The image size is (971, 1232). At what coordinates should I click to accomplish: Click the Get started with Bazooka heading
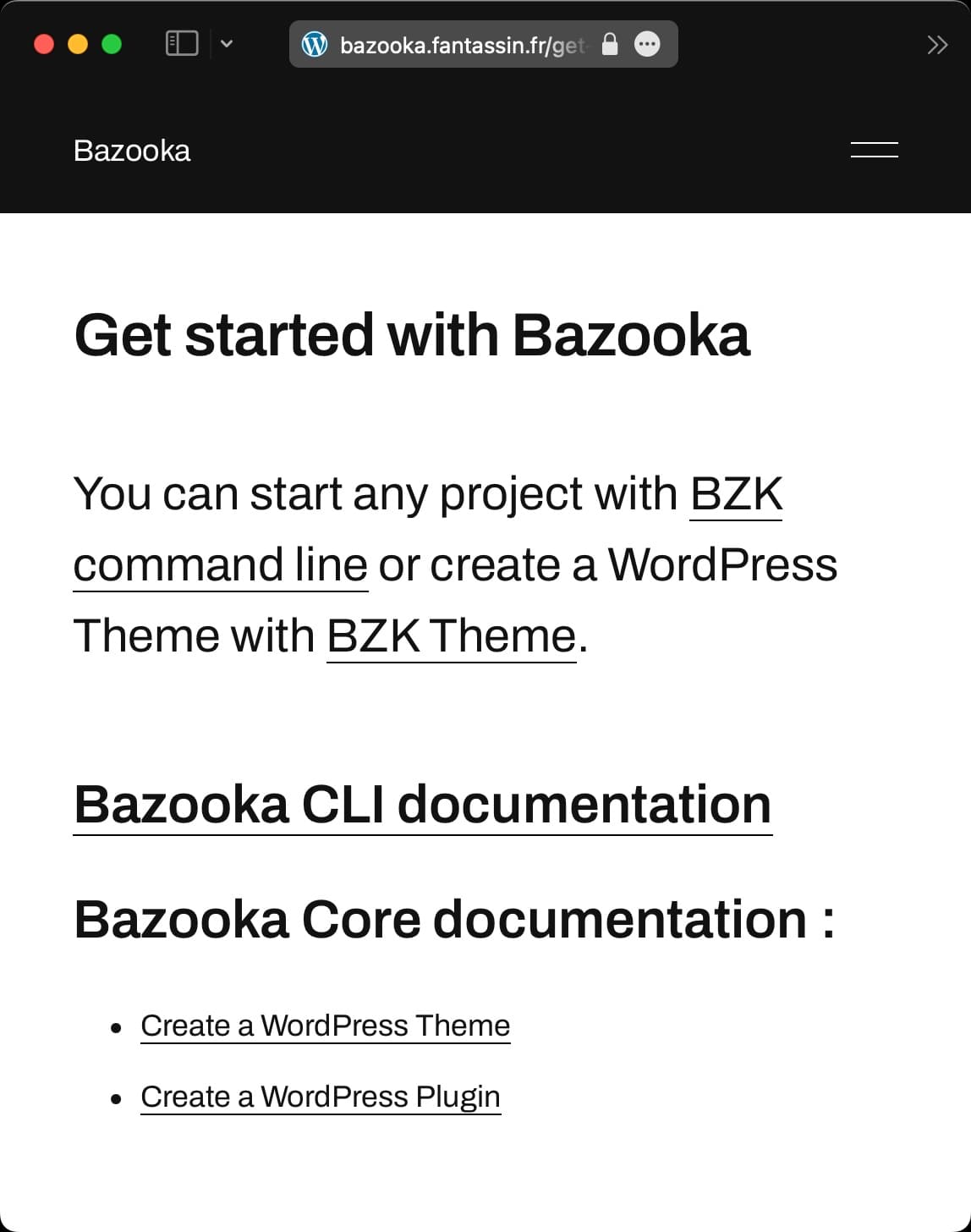click(412, 335)
